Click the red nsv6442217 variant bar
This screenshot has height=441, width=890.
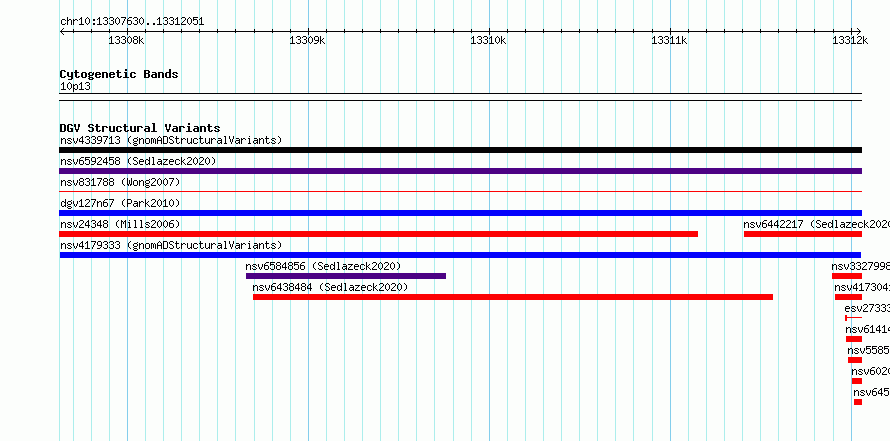(803, 234)
